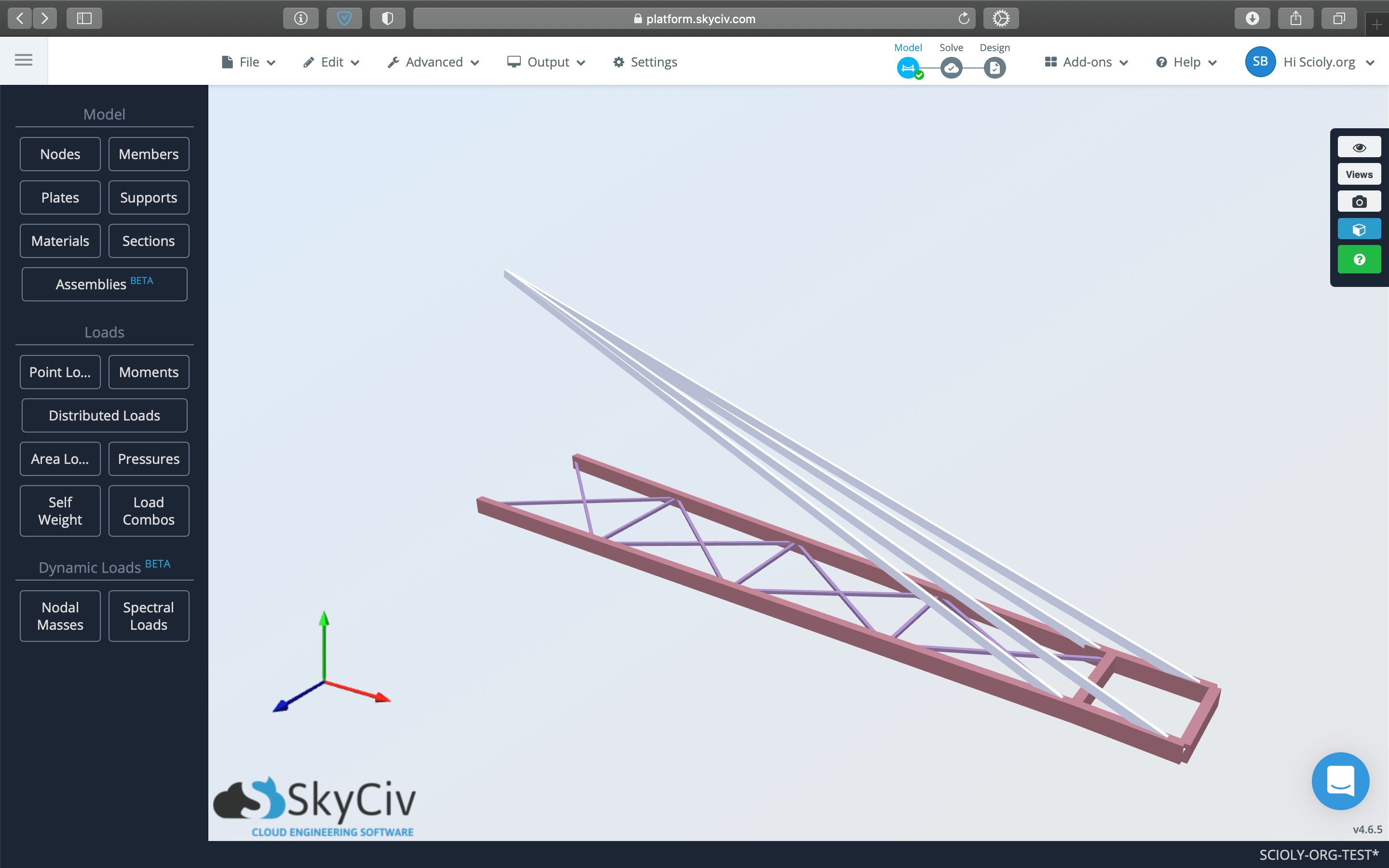Click the Views toggle button
Screen dimensions: 1389x868
click(1358, 174)
